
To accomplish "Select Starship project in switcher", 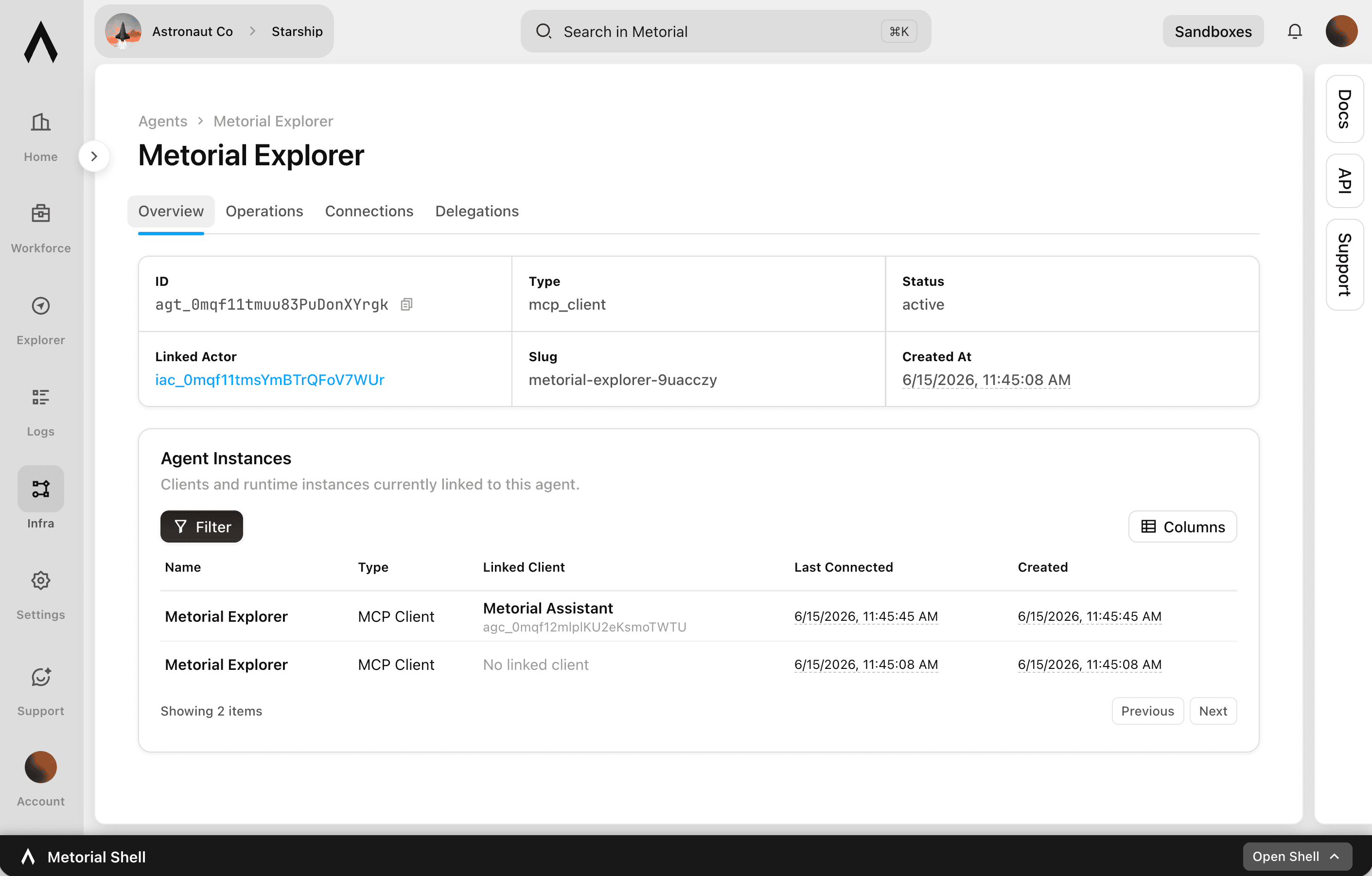I will (297, 31).
